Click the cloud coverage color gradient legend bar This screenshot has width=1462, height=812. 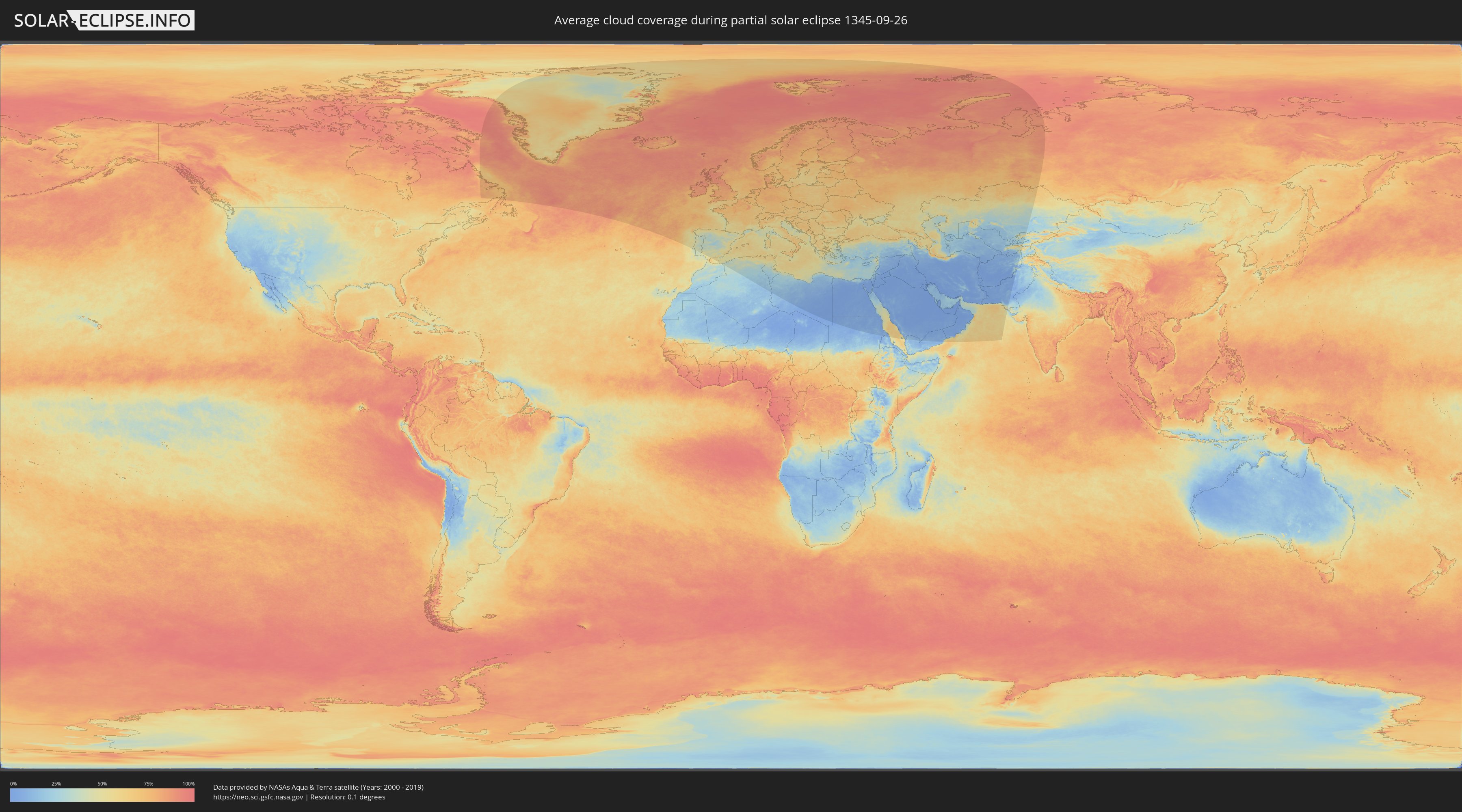102,795
